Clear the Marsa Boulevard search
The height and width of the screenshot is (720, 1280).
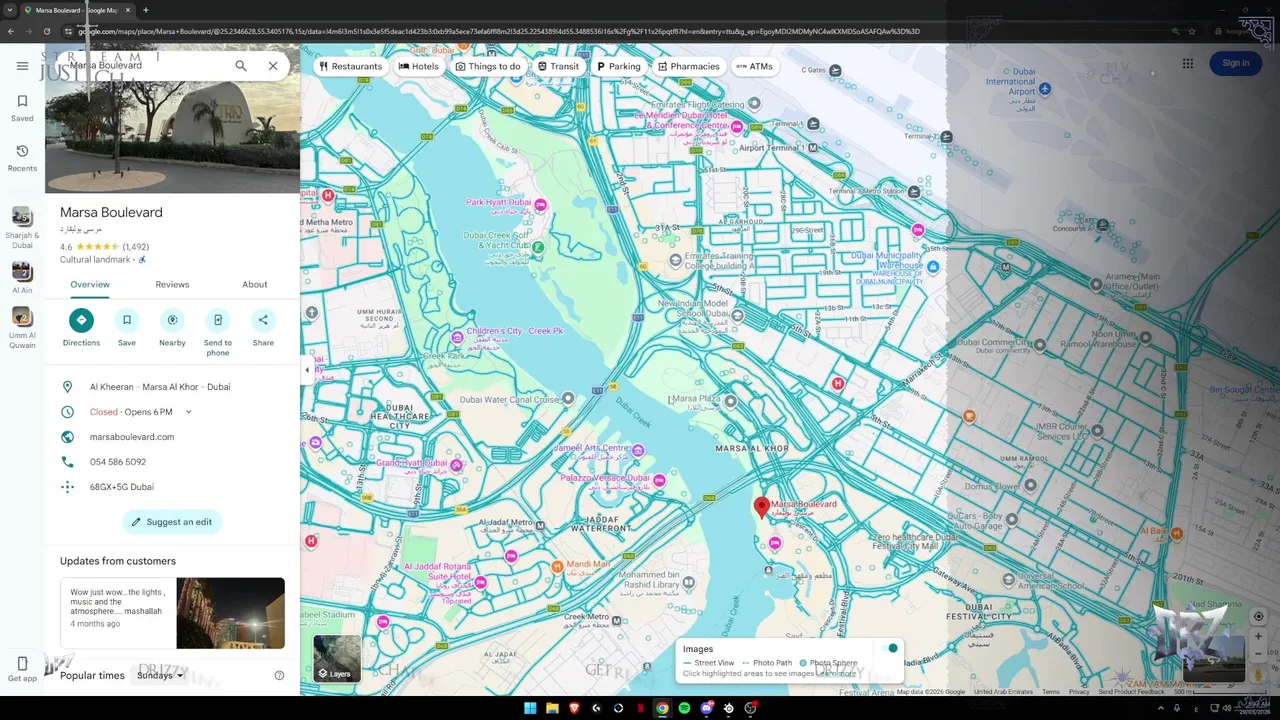pos(273,66)
